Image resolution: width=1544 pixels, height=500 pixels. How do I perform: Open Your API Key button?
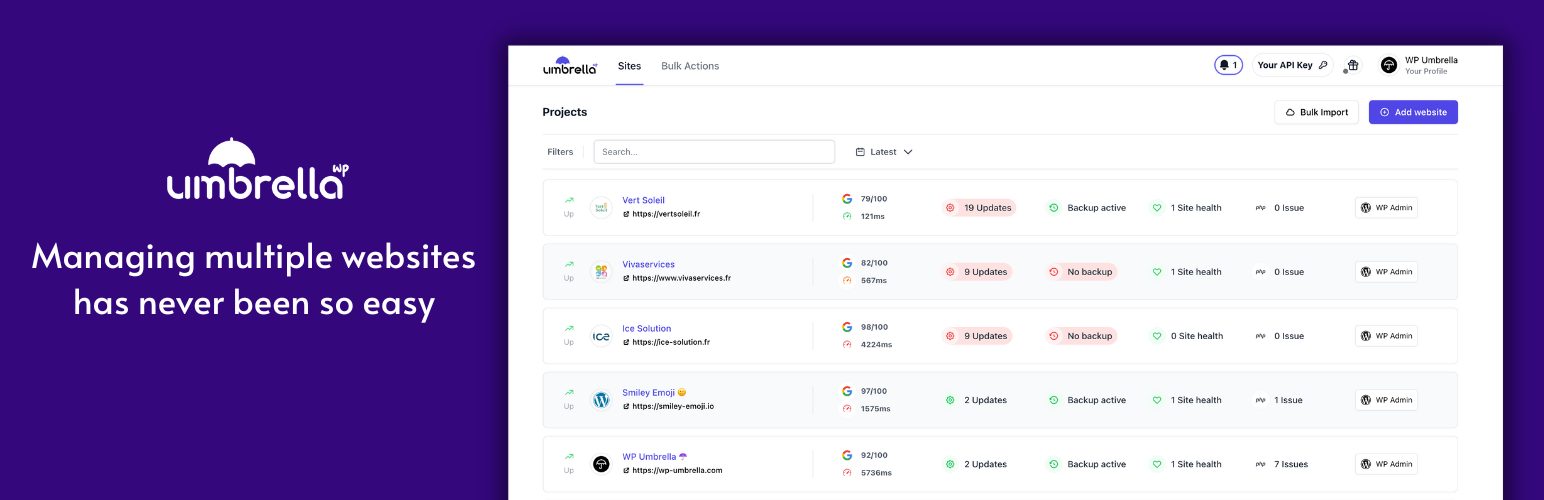click(1292, 65)
